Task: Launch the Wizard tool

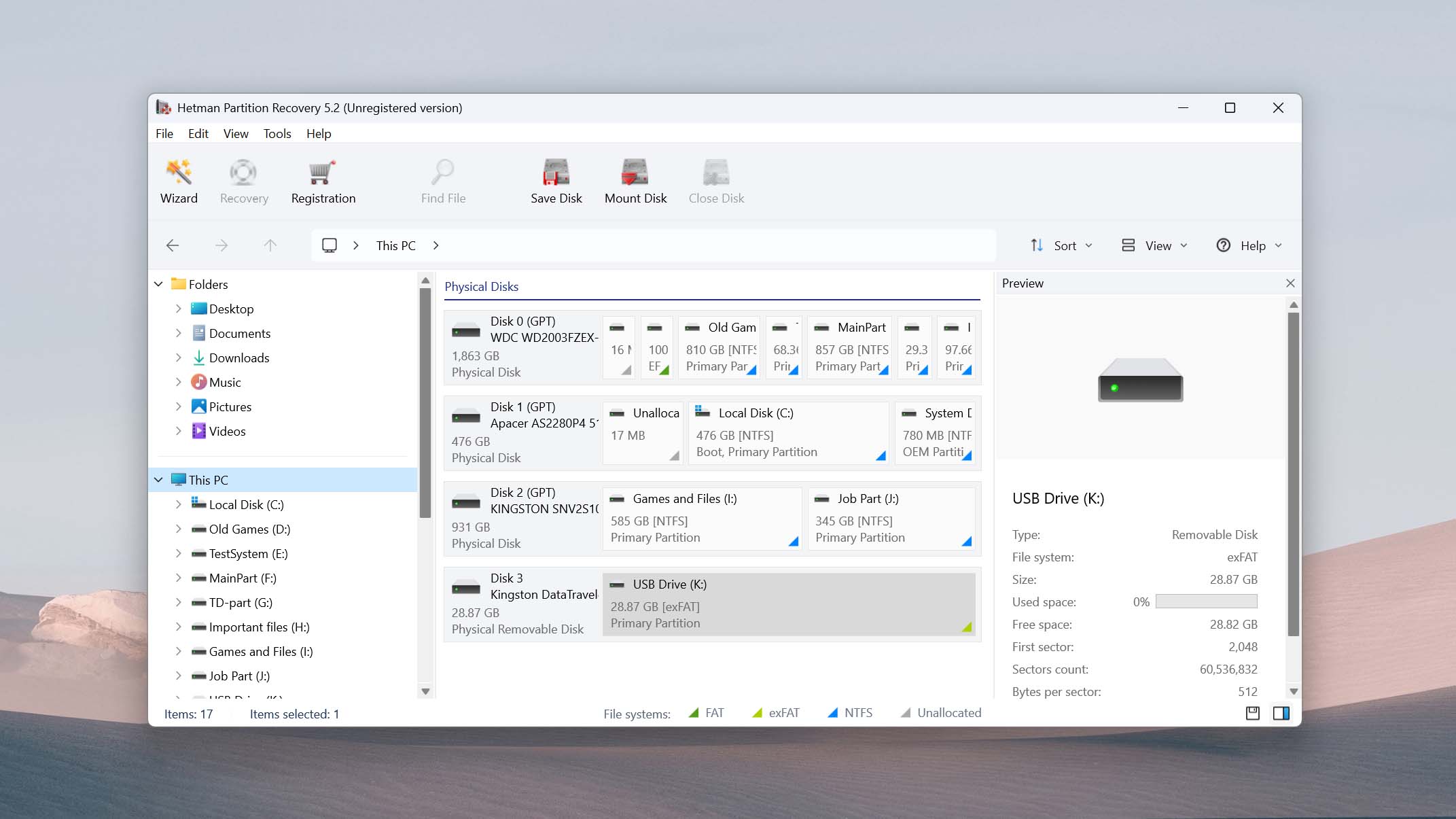Action: 179,181
